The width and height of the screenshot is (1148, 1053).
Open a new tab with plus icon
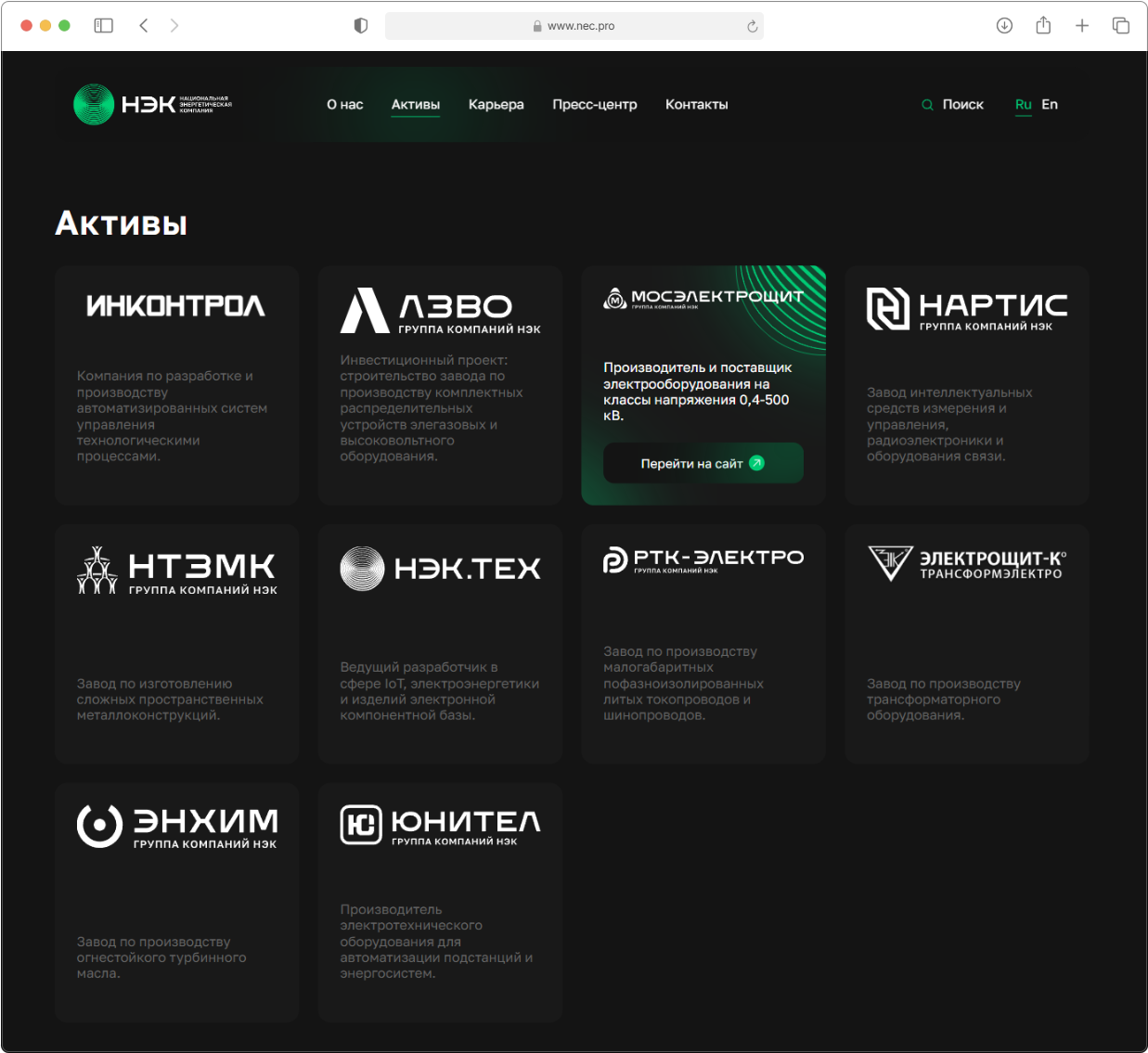[1082, 26]
